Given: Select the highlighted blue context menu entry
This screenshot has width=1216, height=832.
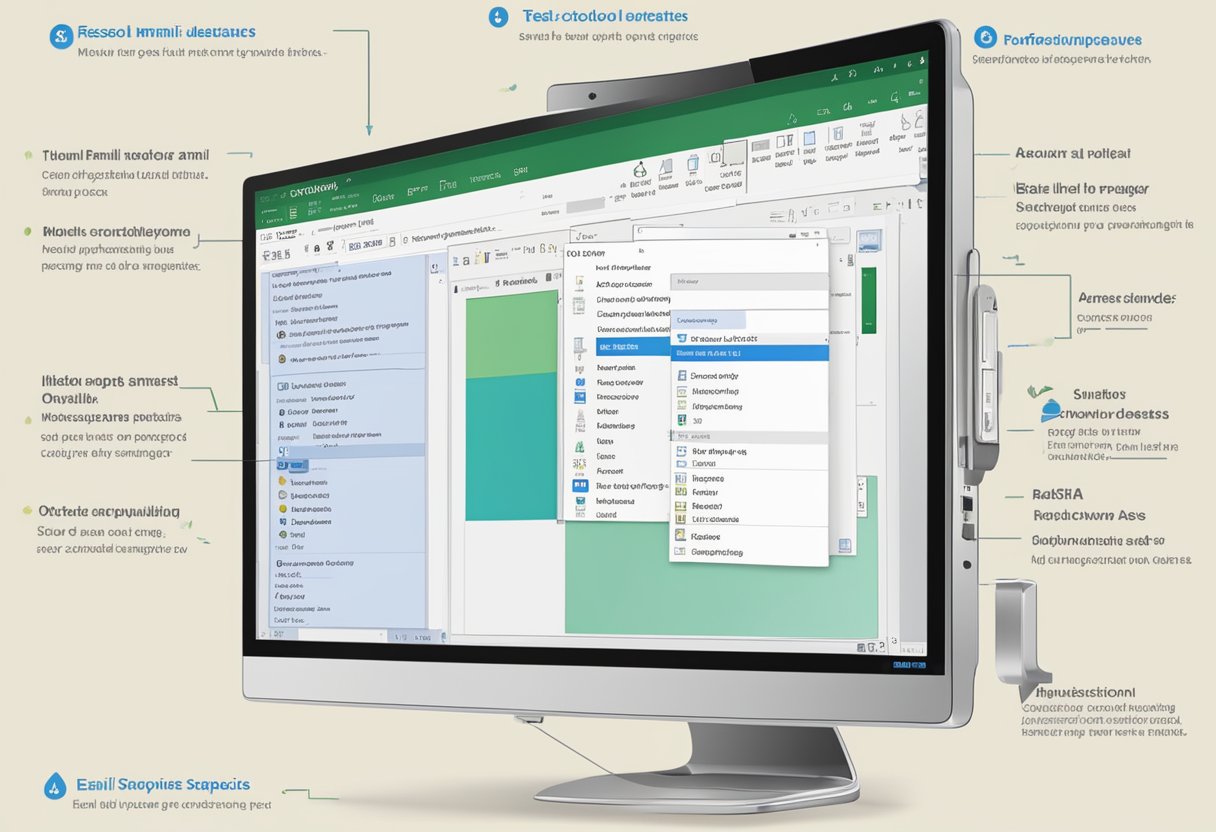Looking at the screenshot, I should tap(618, 346).
